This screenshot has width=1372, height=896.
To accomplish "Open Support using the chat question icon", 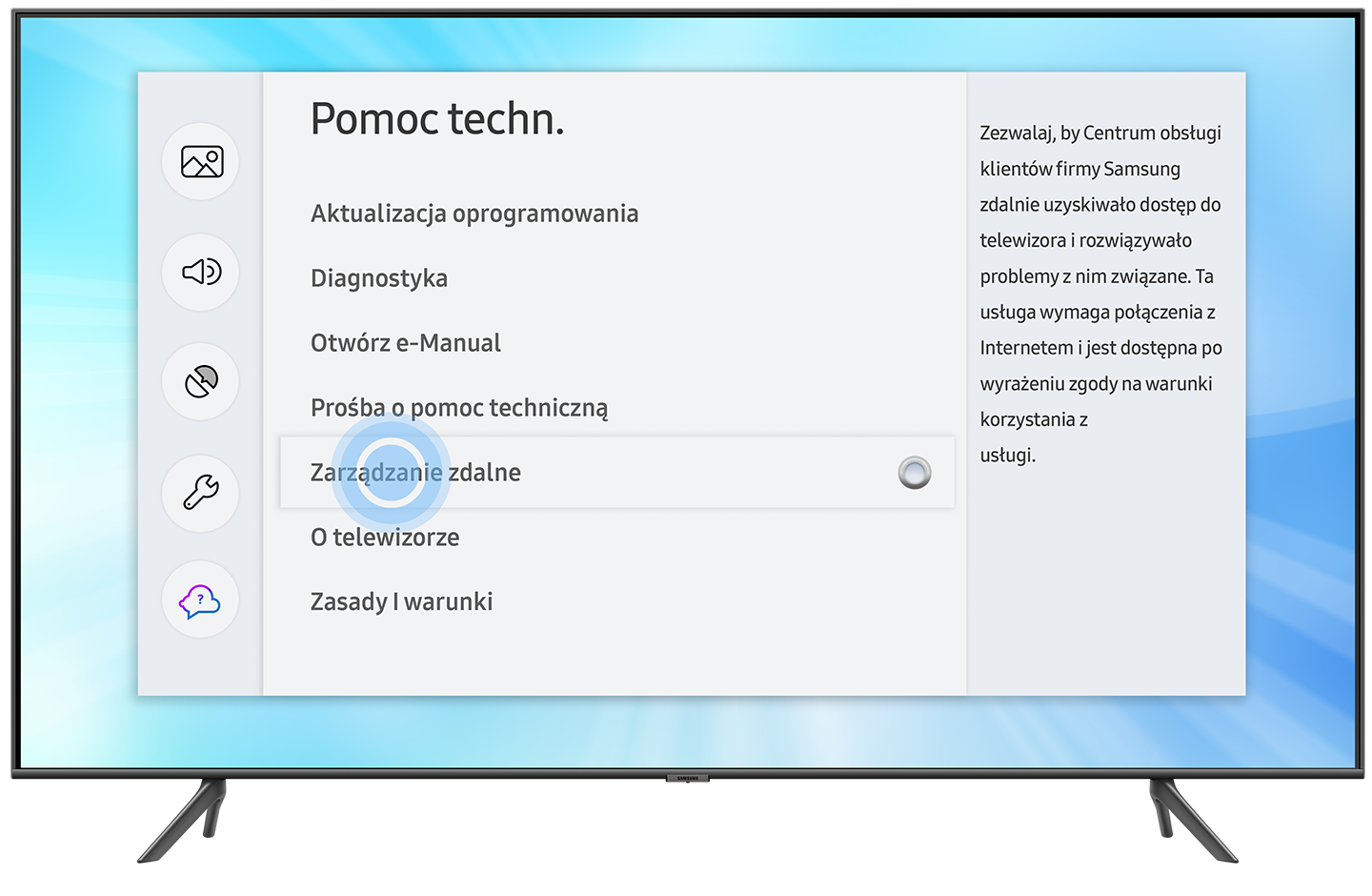I will click(x=200, y=600).
